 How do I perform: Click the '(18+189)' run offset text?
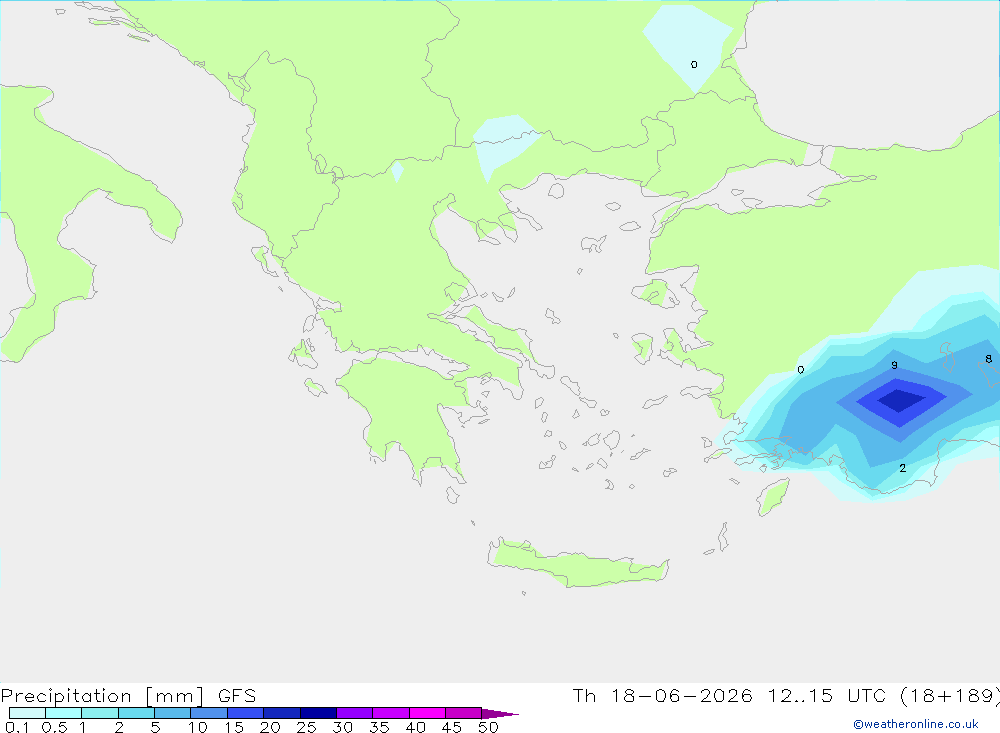pos(952,695)
